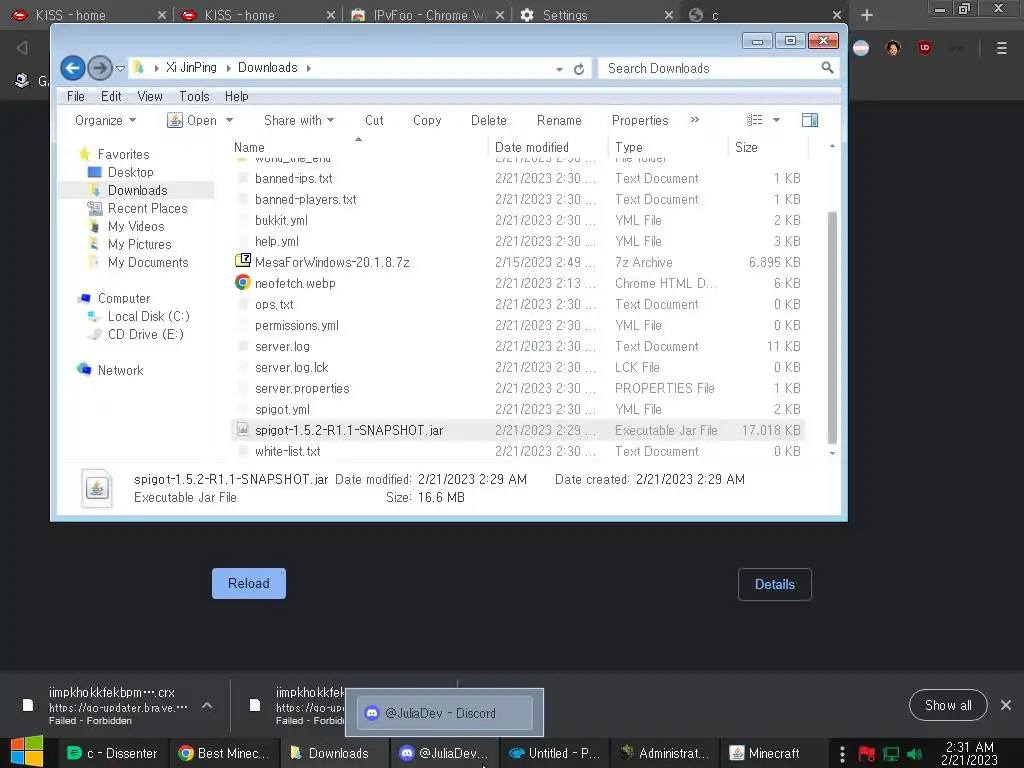This screenshot has height=768, width=1024.
Task: Open My Videos in the sidebar
Action: pyautogui.click(x=136, y=226)
